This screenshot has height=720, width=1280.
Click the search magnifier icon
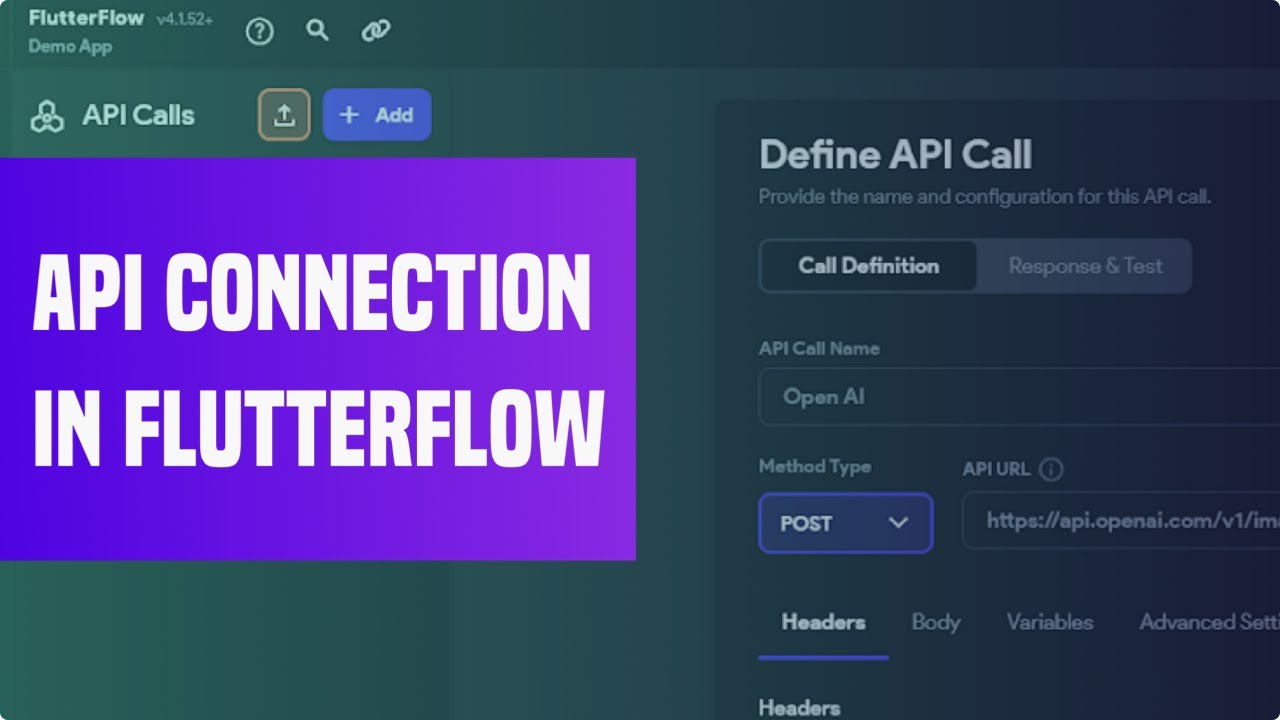[317, 31]
